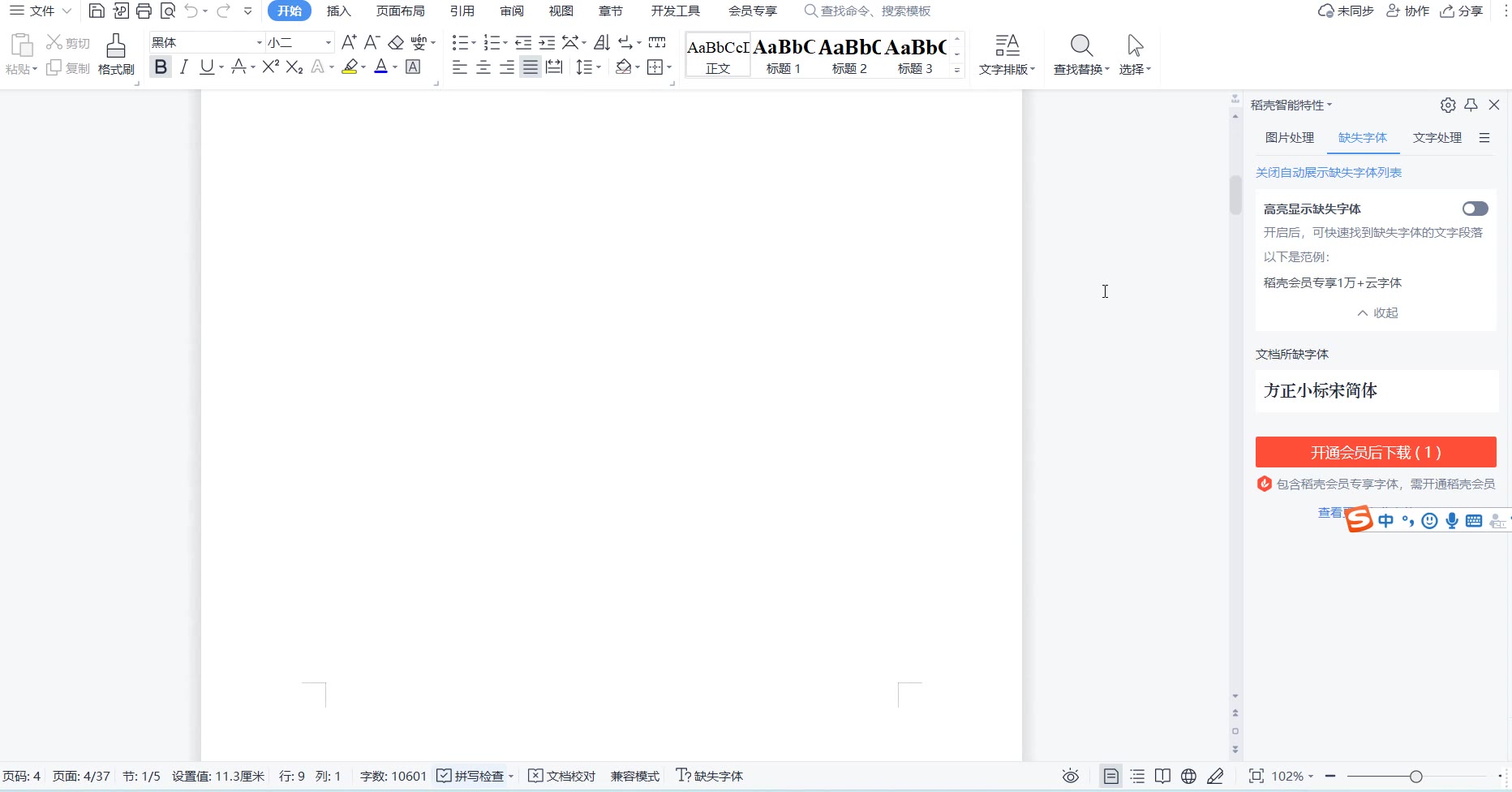Justify the paragraph text

530,67
